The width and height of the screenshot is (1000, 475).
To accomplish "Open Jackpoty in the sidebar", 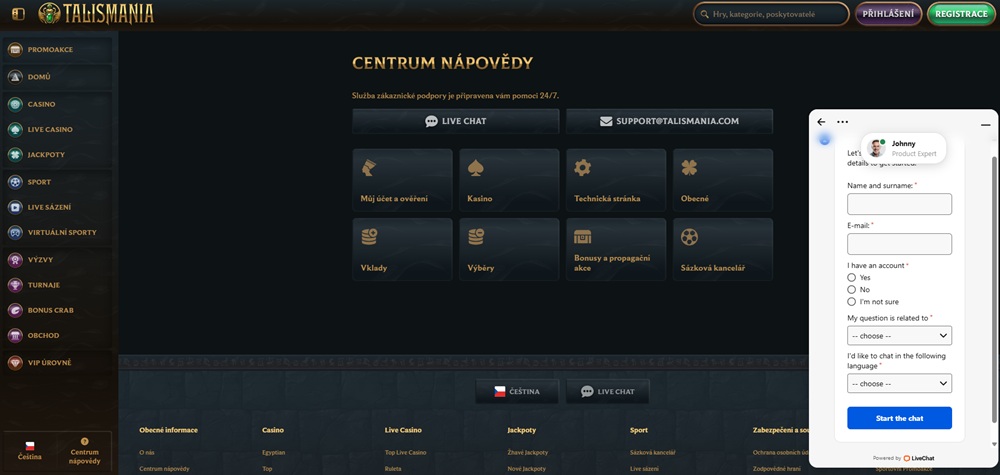I will click(57, 154).
